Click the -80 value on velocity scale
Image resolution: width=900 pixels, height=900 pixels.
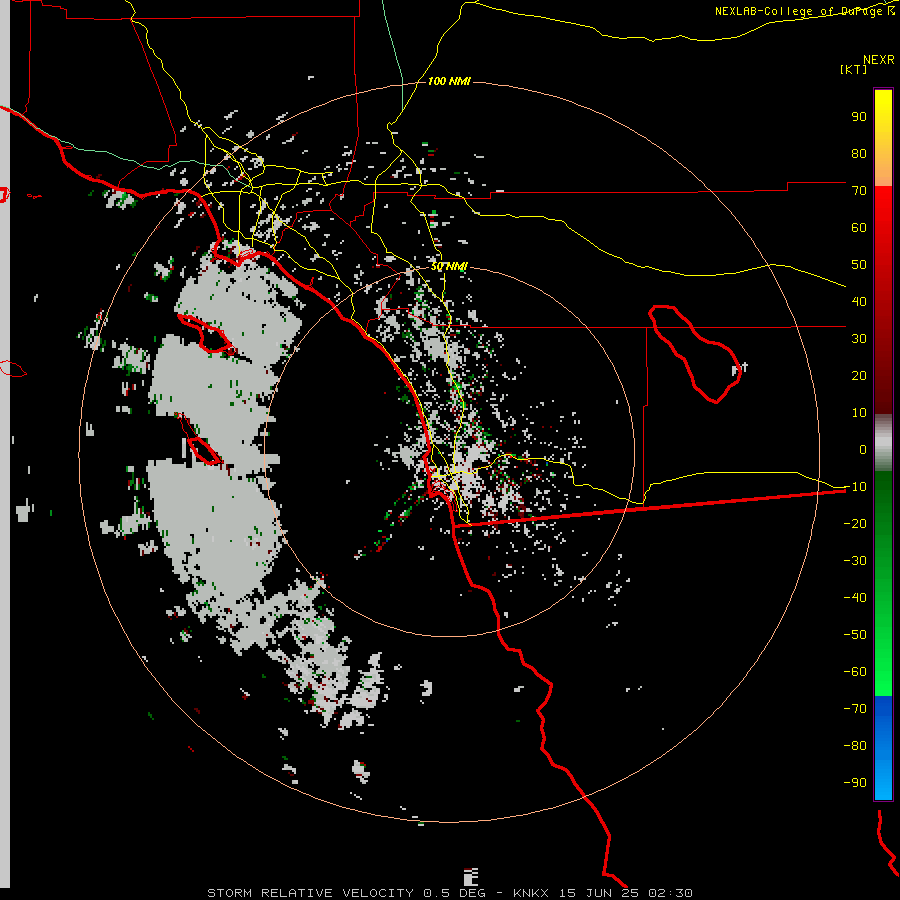pyautogui.click(x=855, y=746)
